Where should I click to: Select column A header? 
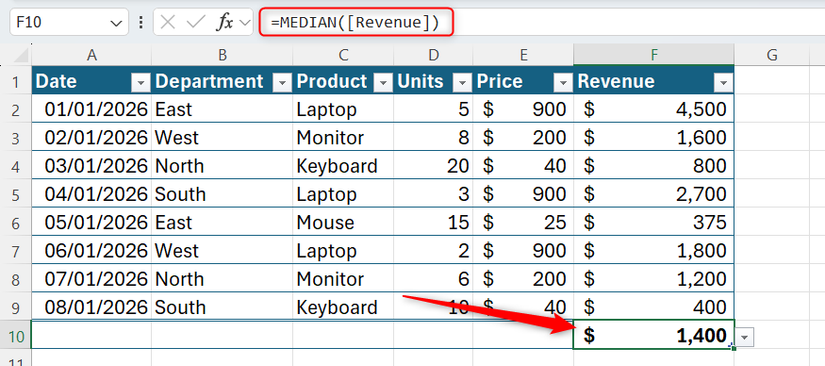(92, 55)
